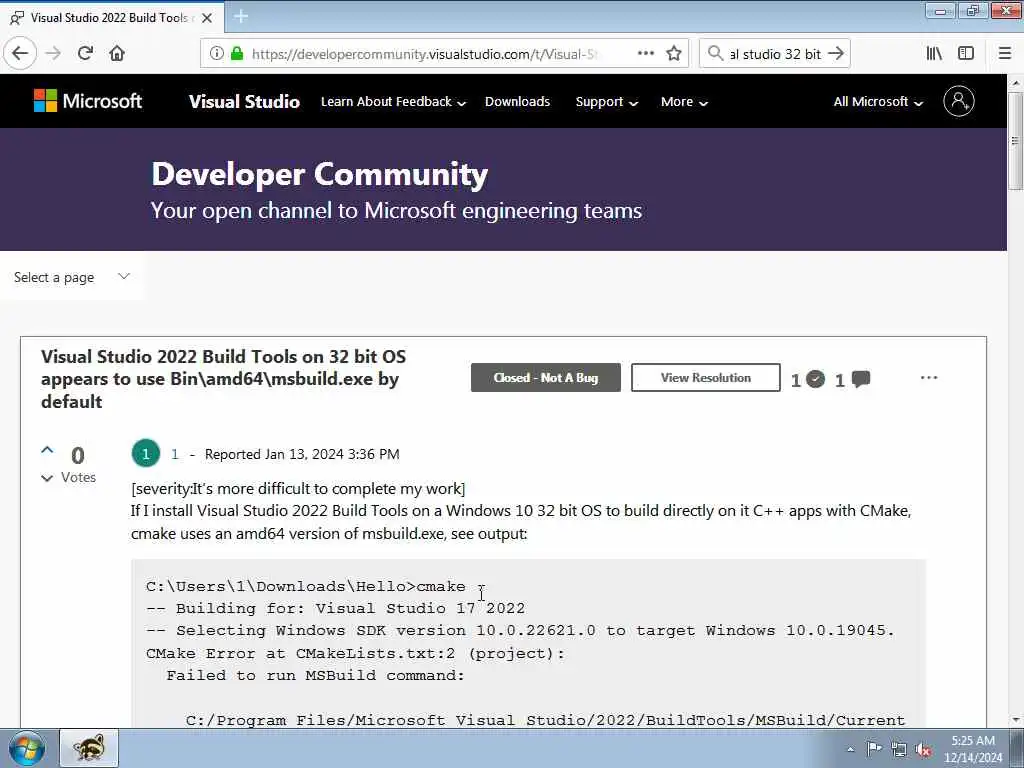Click the Visual Studio brand link

click(x=244, y=102)
